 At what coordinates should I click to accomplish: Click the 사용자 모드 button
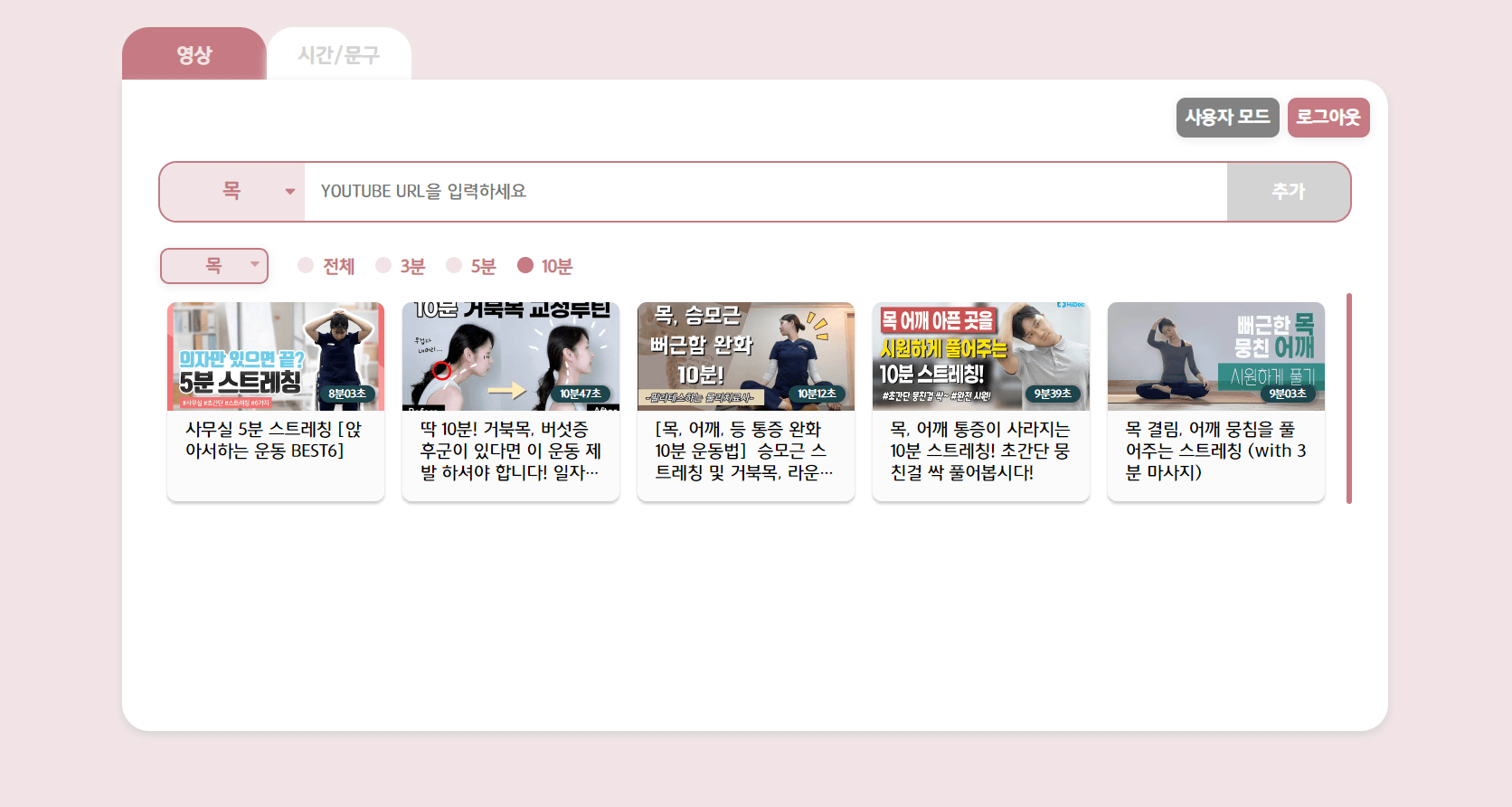click(x=1227, y=118)
